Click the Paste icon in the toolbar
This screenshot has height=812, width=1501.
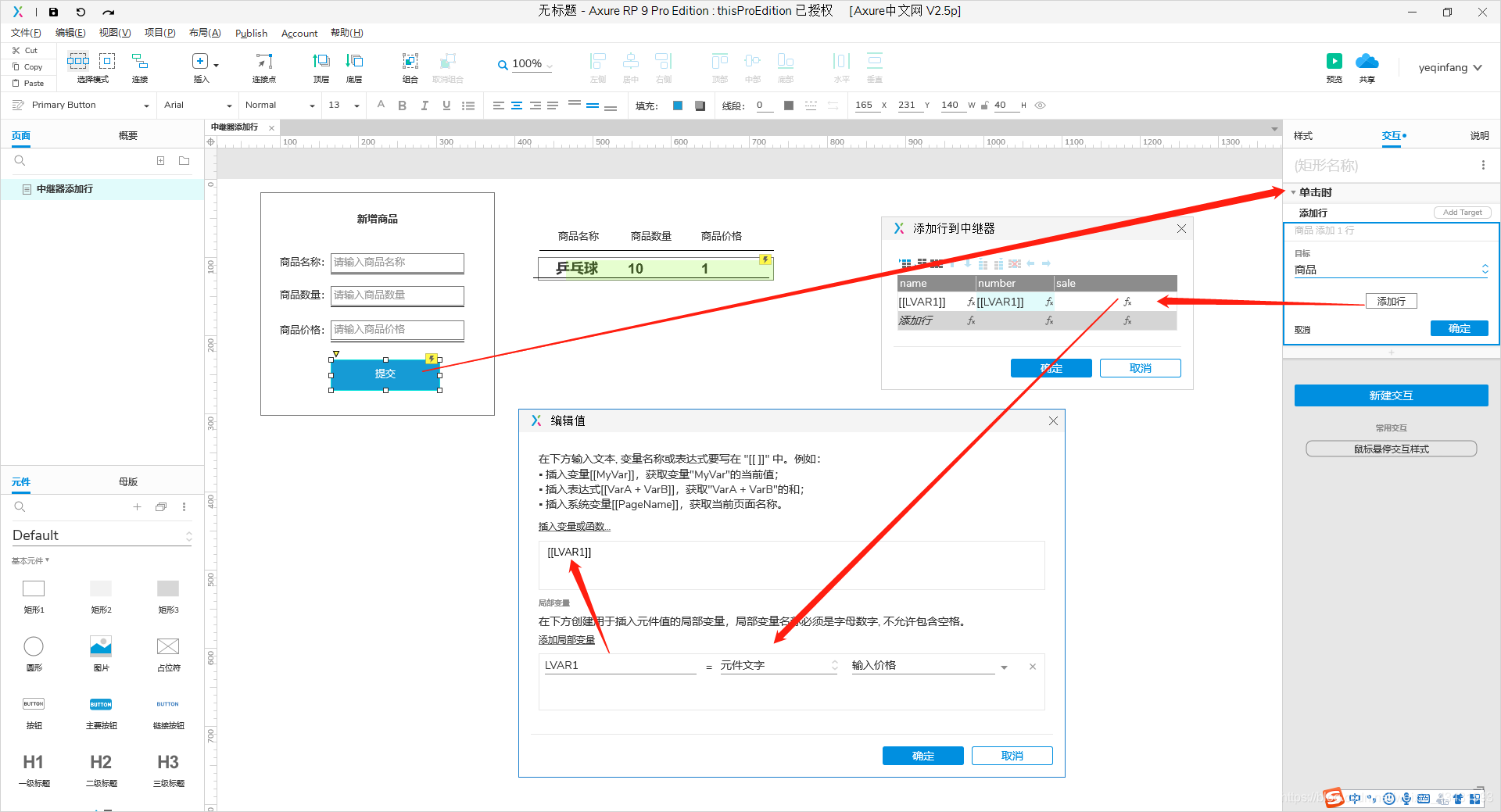coord(16,83)
